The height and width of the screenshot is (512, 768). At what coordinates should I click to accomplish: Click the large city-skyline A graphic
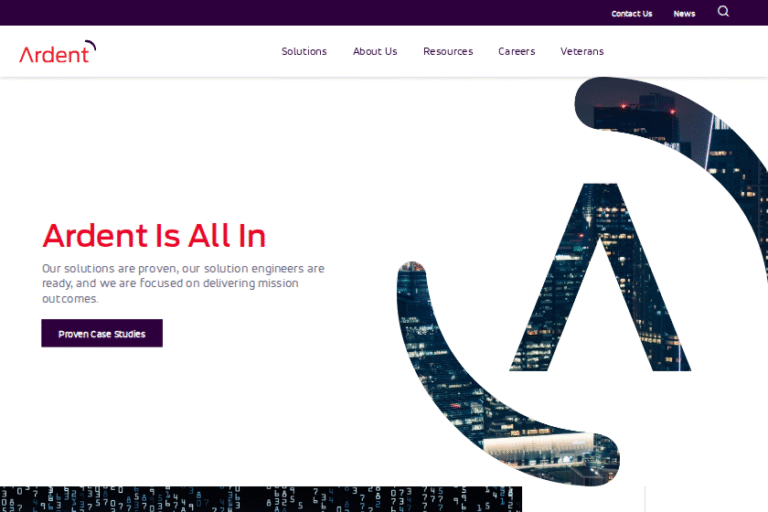click(600, 277)
